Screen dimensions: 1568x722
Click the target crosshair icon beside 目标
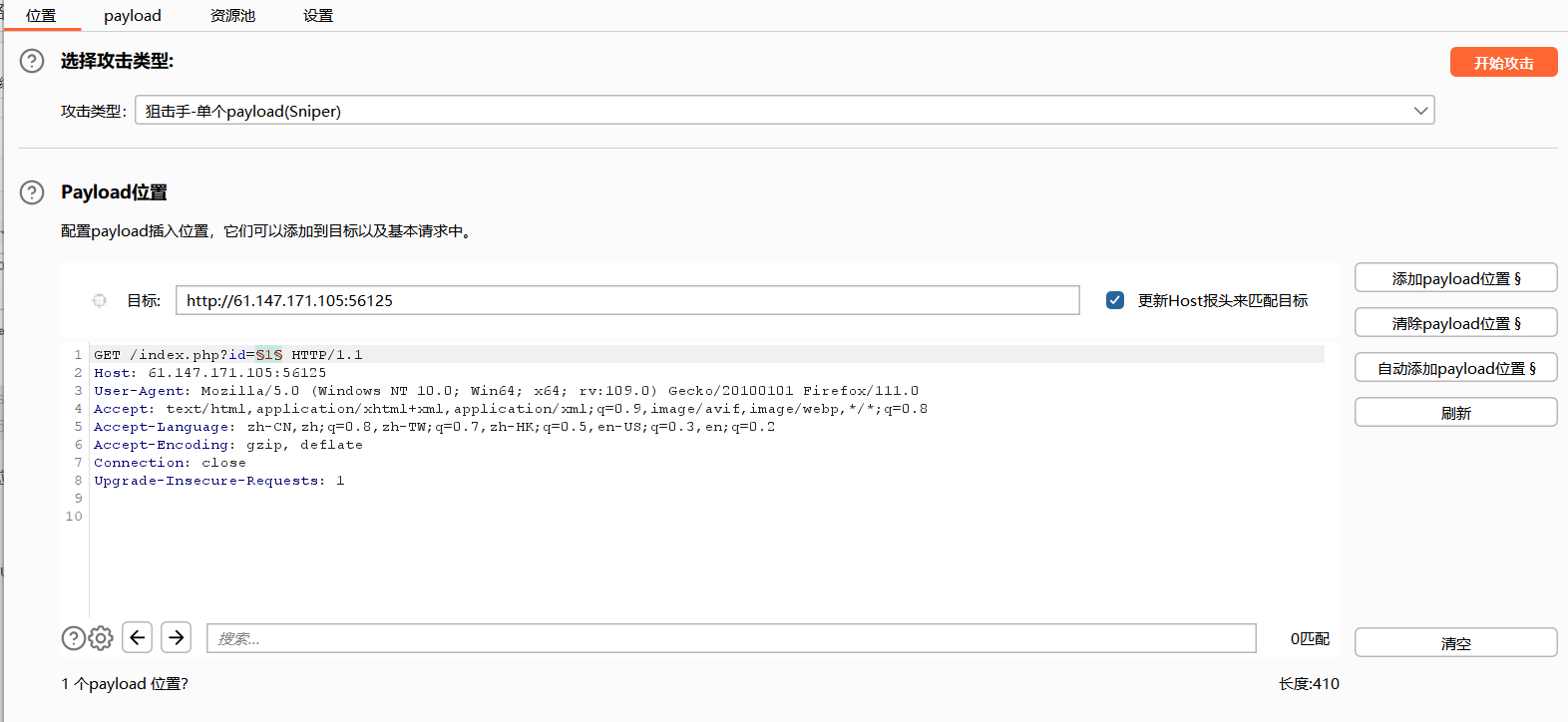coord(100,300)
